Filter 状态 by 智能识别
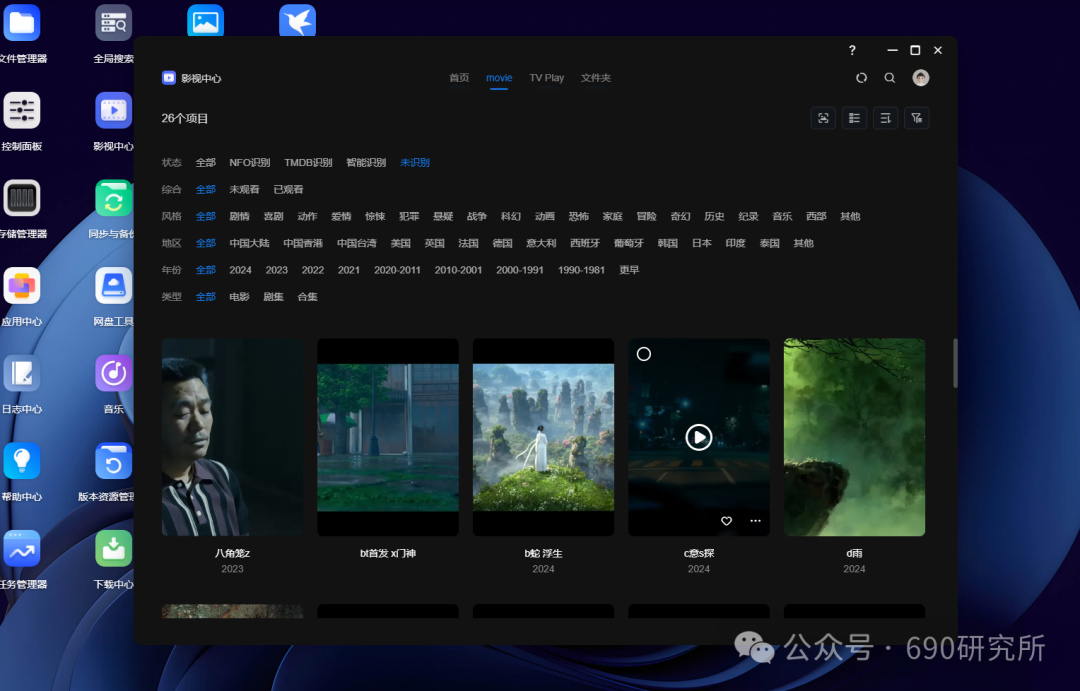The height and width of the screenshot is (691, 1080). tap(366, 163)
